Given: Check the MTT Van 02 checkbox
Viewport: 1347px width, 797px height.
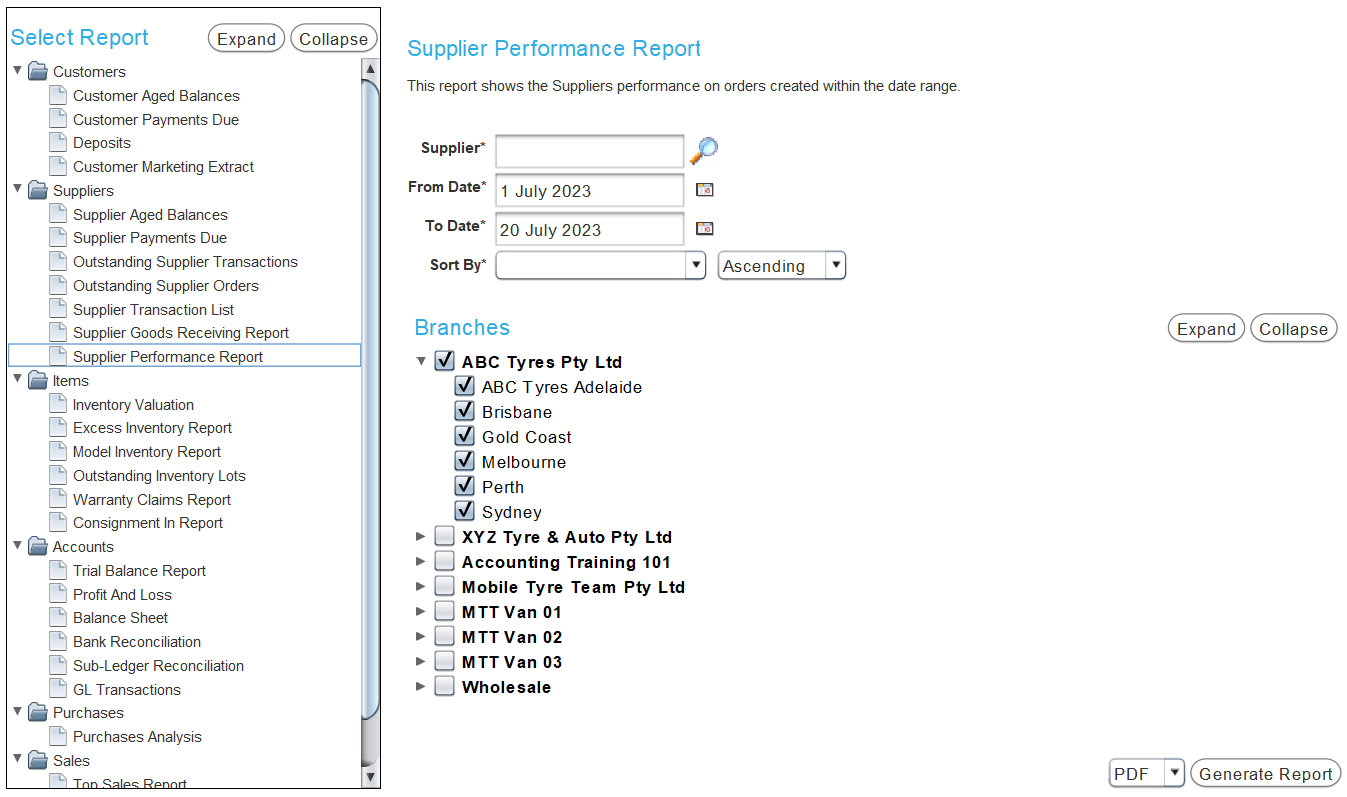Looking at the screenshot, I should tap(444, 637).
